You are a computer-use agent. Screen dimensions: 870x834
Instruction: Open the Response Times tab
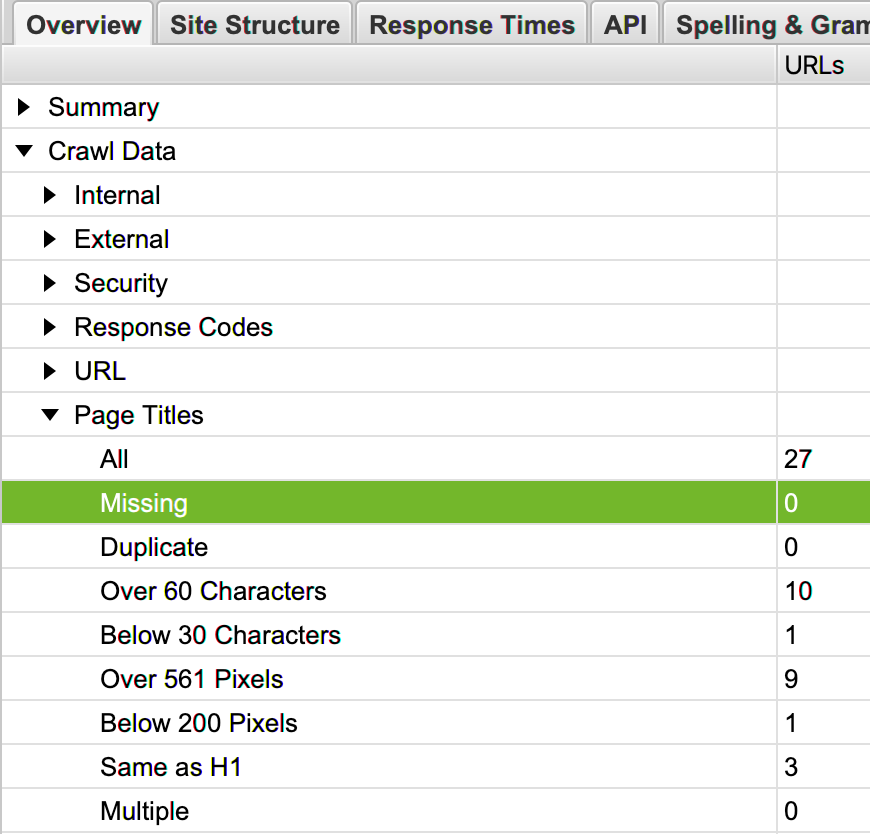coord(472,25)
